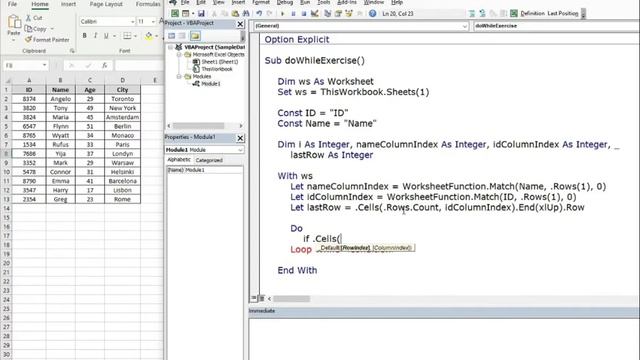The height and width of the screenshot is (360, 640).
Task: Select column D header in Excel
Action: pos(122,80)
